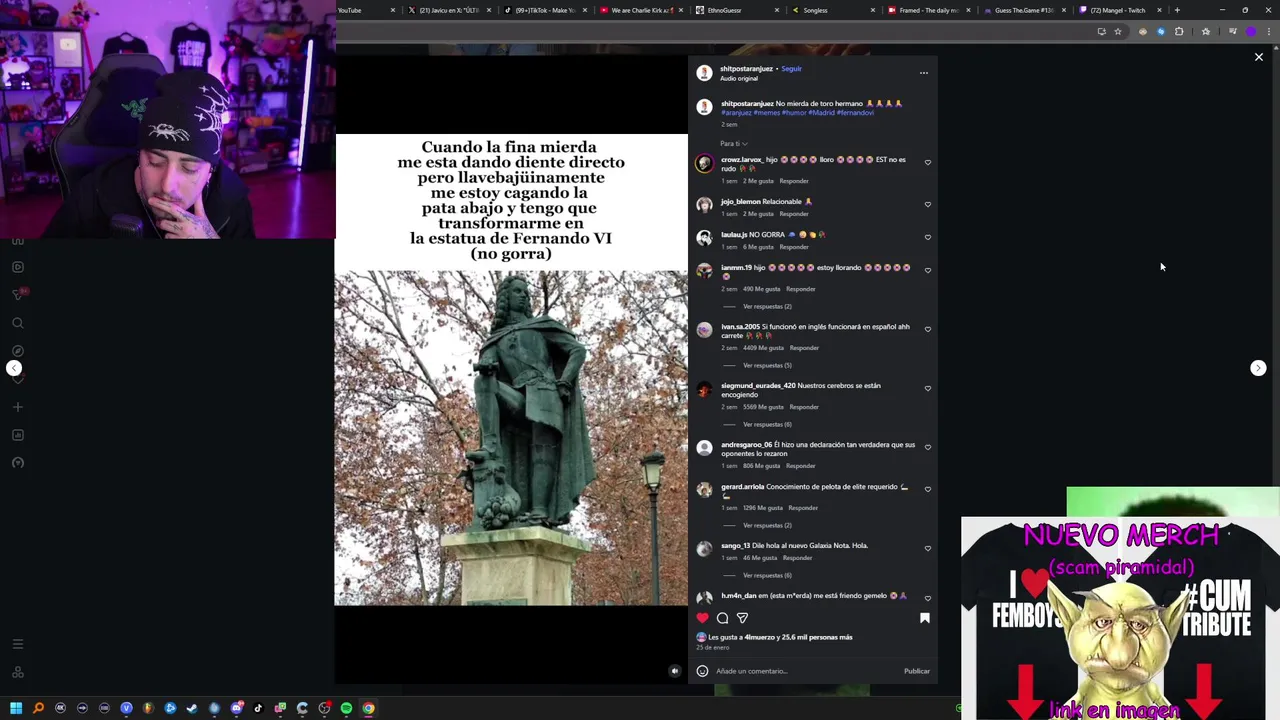Like gerard.arriola's comment

click(x=927, y=489)
